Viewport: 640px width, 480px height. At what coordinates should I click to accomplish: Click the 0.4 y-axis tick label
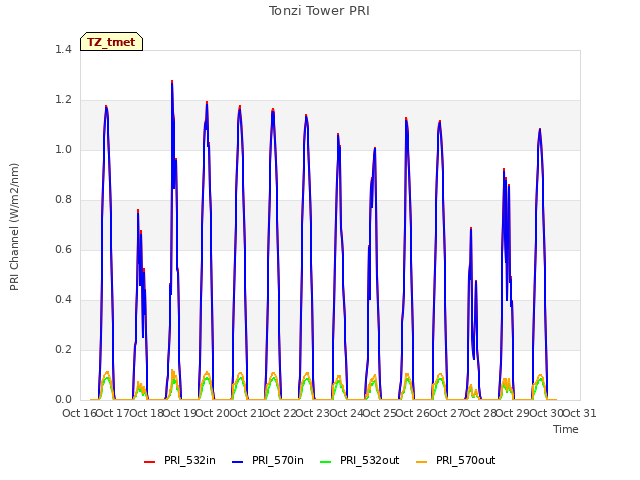click(x=63, y=300)
